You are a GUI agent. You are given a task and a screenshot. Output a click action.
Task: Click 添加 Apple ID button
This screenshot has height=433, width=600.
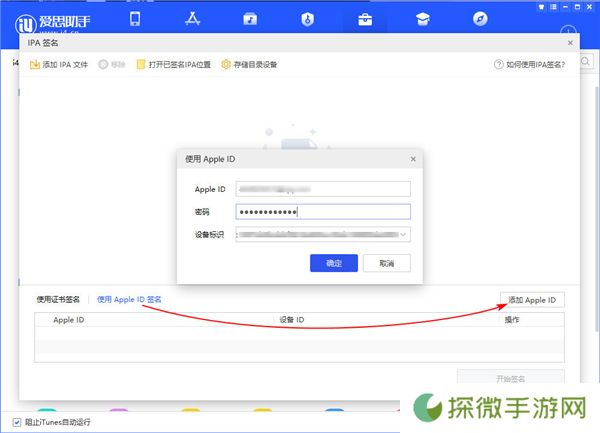coord(532,300)
